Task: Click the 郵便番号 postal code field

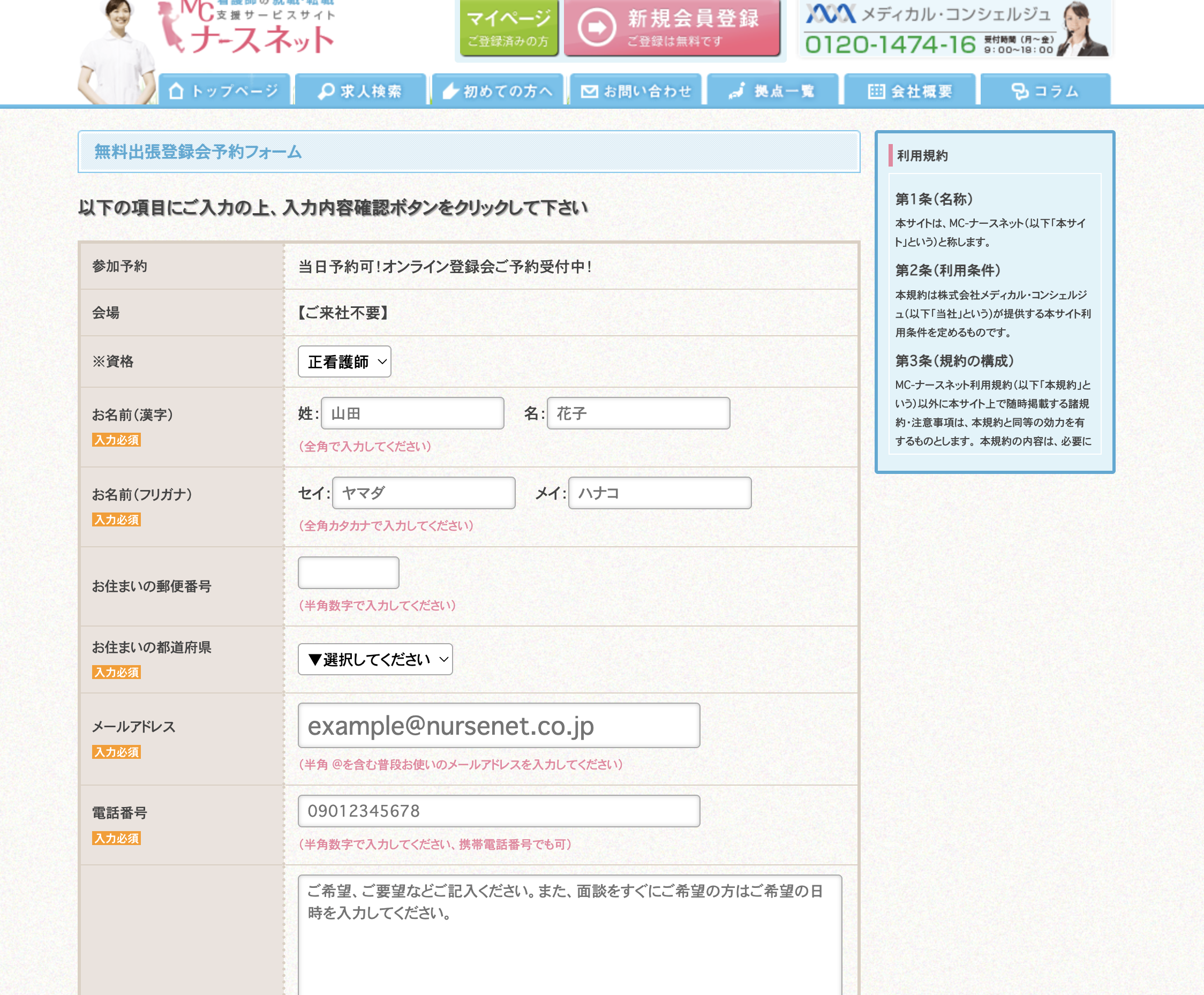Action: [348, 572]
